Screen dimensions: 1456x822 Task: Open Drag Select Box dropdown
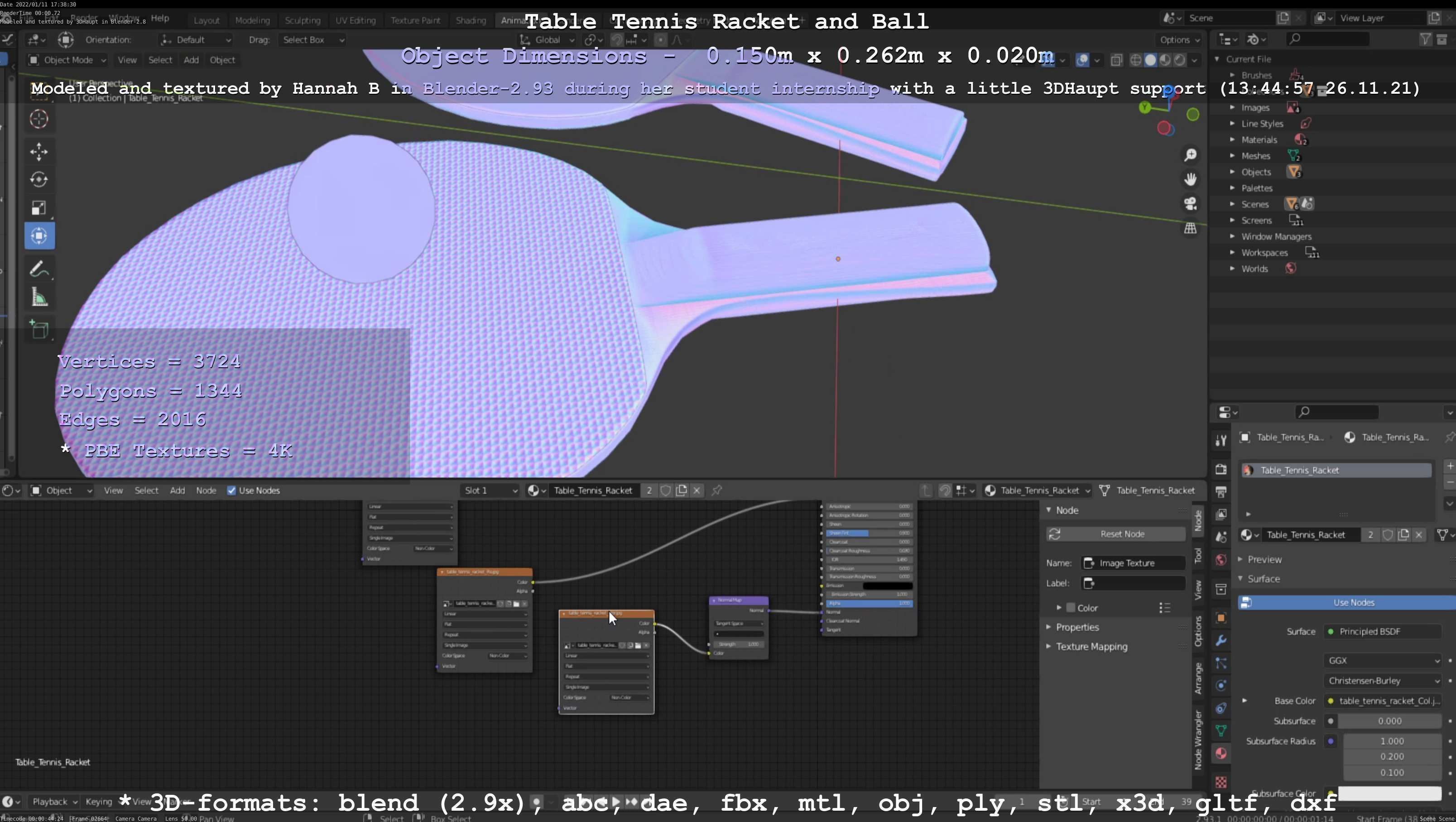click(x=312, y=39)
